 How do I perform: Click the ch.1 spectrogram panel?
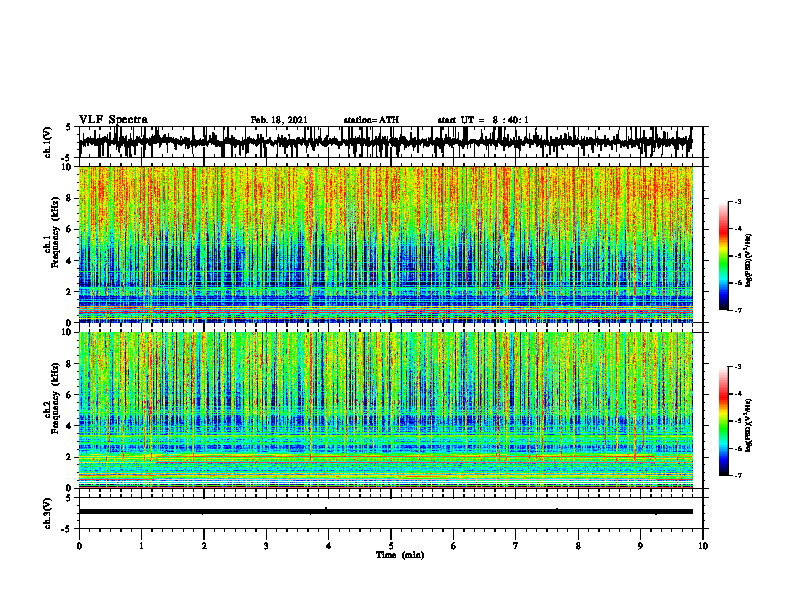385,244
